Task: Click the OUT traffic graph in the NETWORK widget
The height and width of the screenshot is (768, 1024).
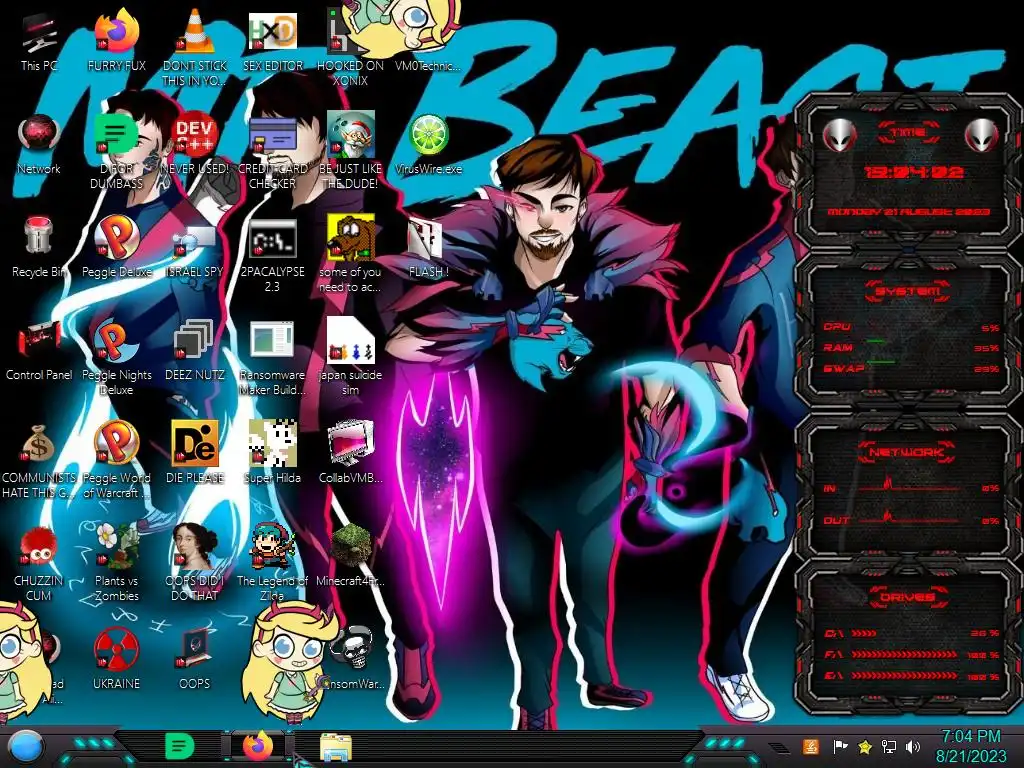Action: pyautogui.click(x=908, y=518)
